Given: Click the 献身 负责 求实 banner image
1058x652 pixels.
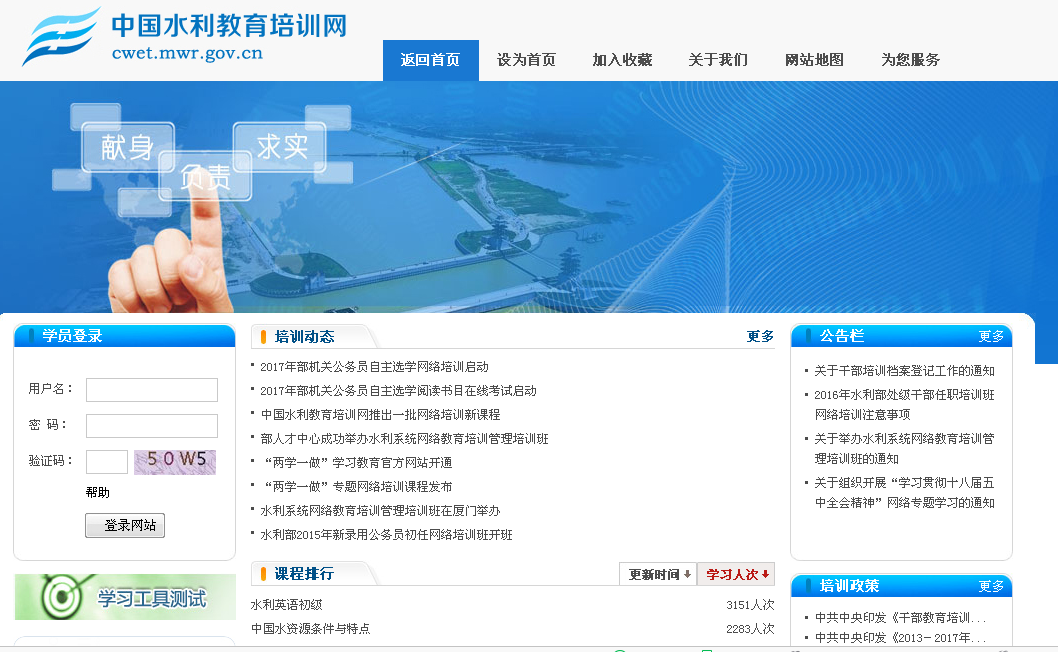Looking at the screenshot, I should (528, 197).
